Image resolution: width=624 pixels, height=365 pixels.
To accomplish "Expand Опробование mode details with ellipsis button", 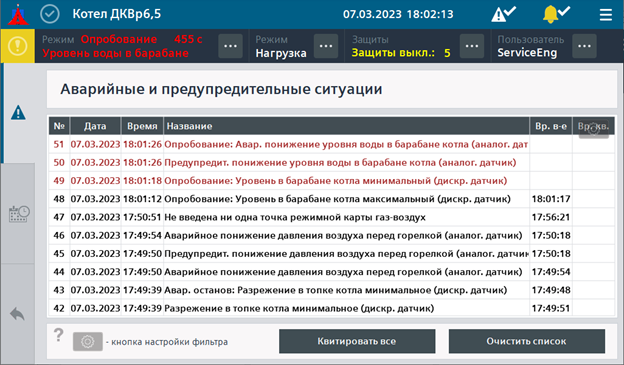I will pos(230,46).
